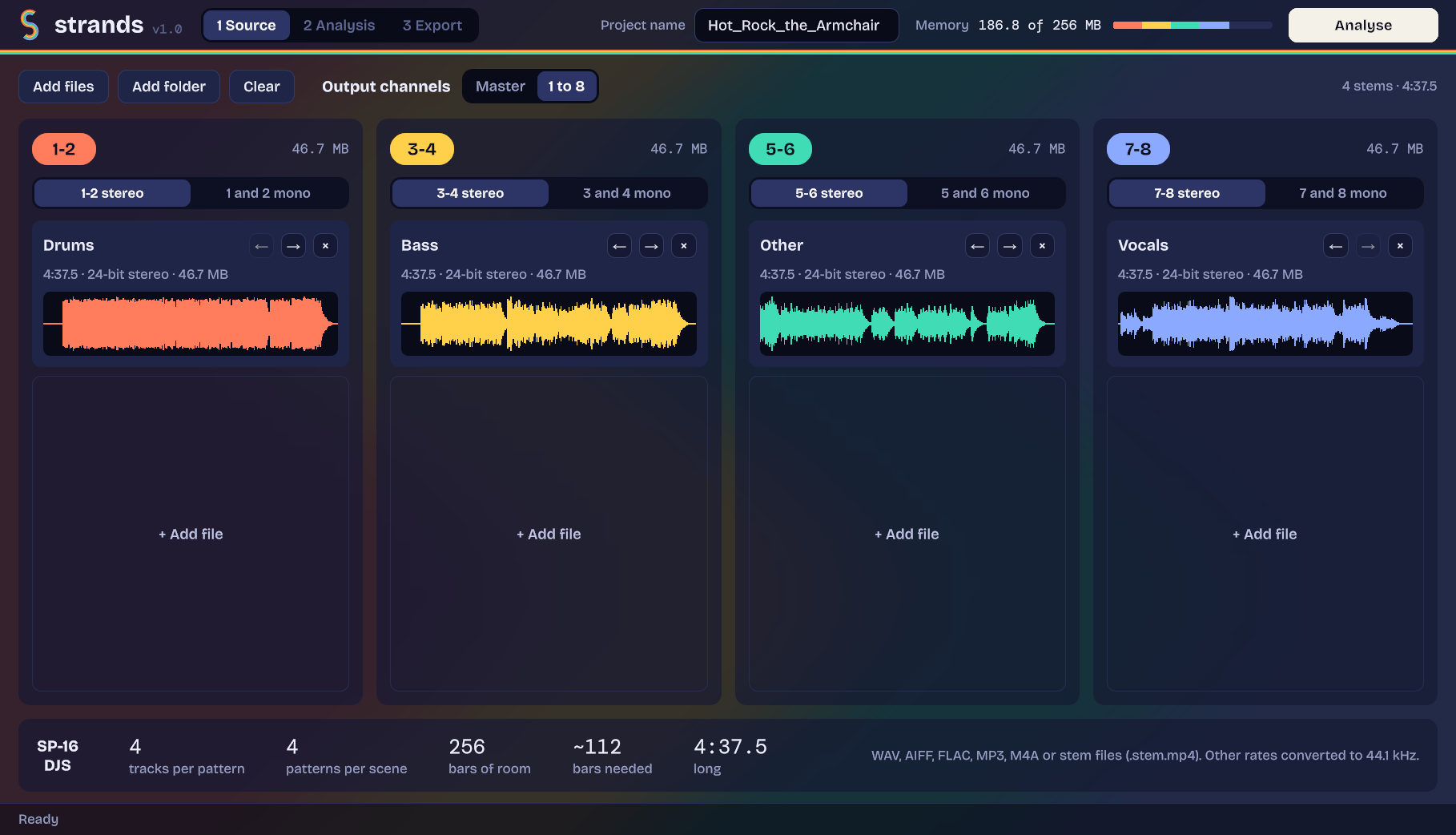Click the Add files button

tap(63, 87)
